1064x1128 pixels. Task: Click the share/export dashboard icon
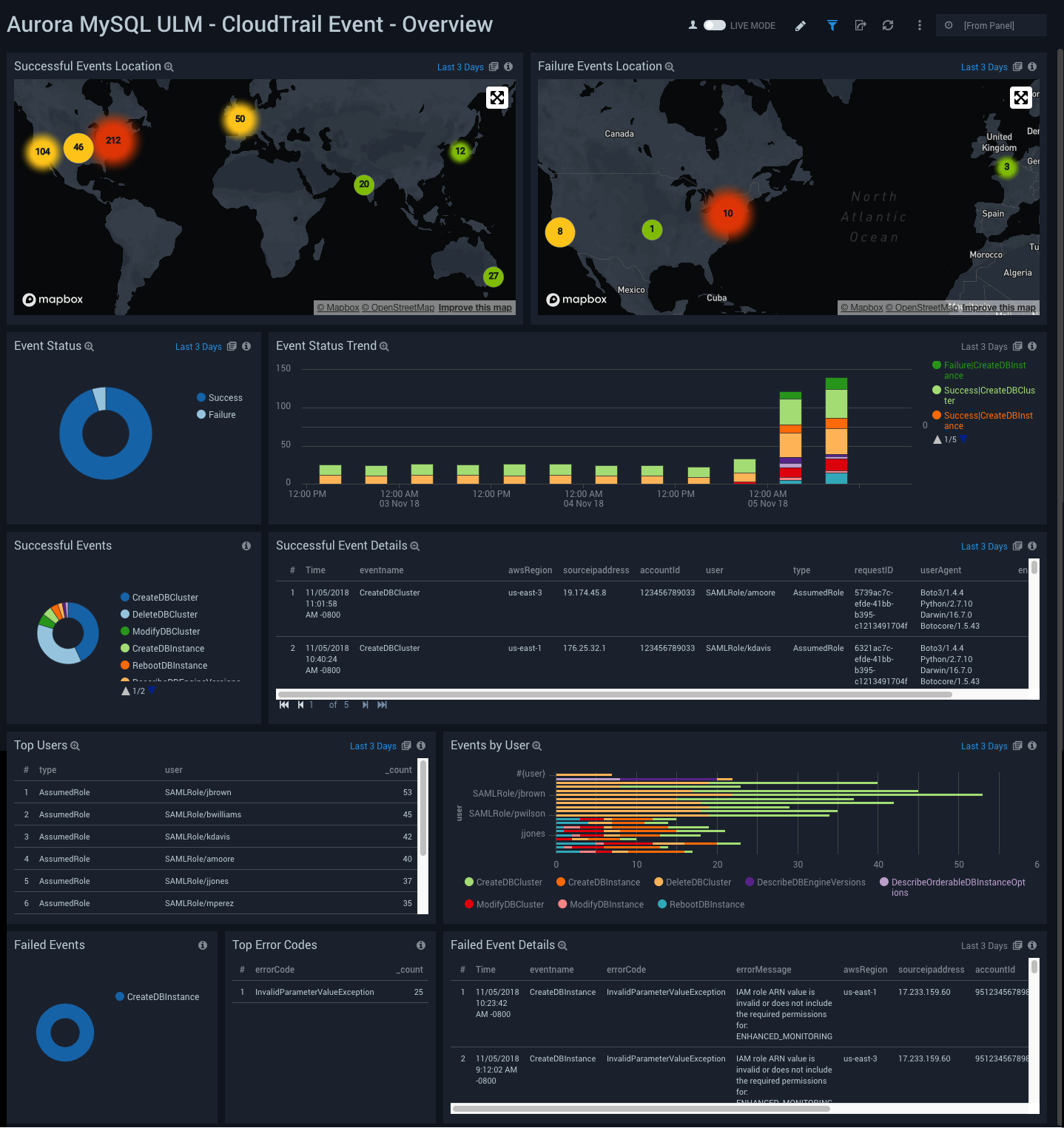pos(860,24)
